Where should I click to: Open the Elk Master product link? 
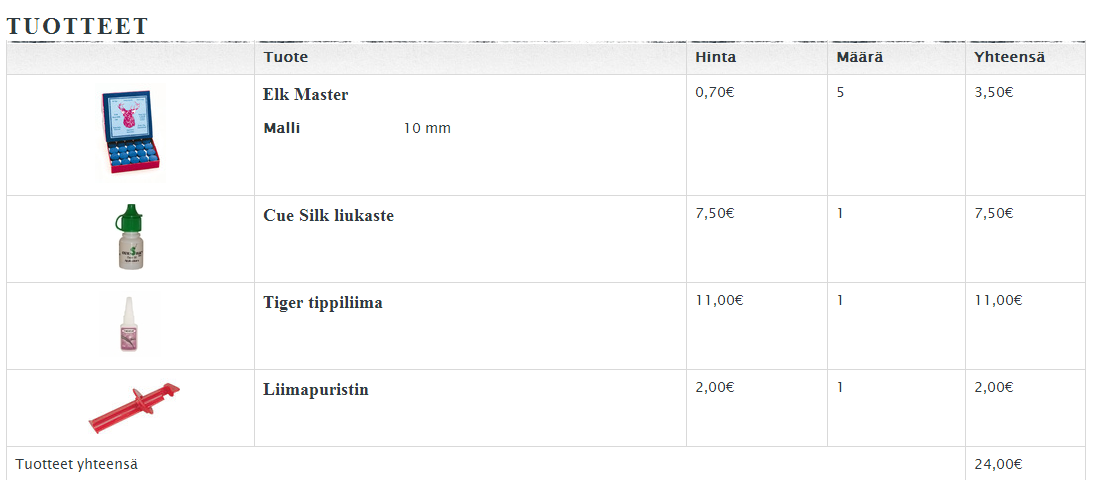tap(305, 95)
